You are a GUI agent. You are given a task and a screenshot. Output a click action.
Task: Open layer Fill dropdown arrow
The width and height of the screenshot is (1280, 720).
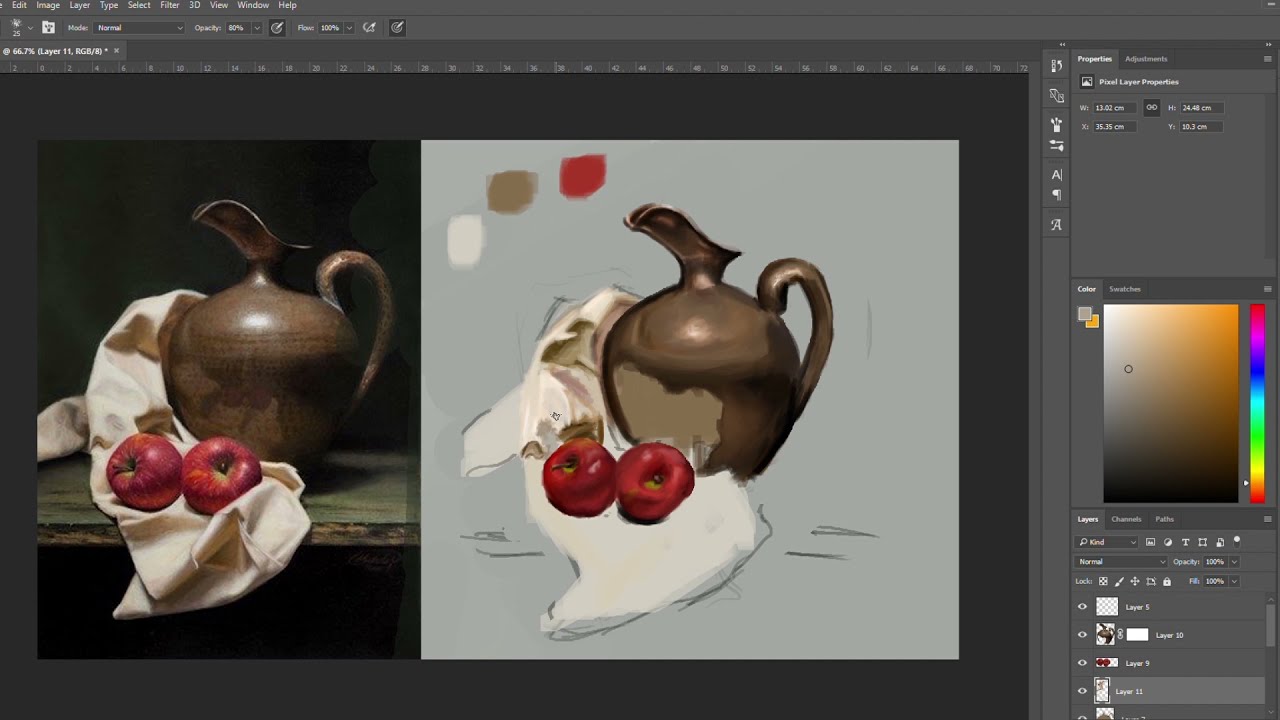1234,581
